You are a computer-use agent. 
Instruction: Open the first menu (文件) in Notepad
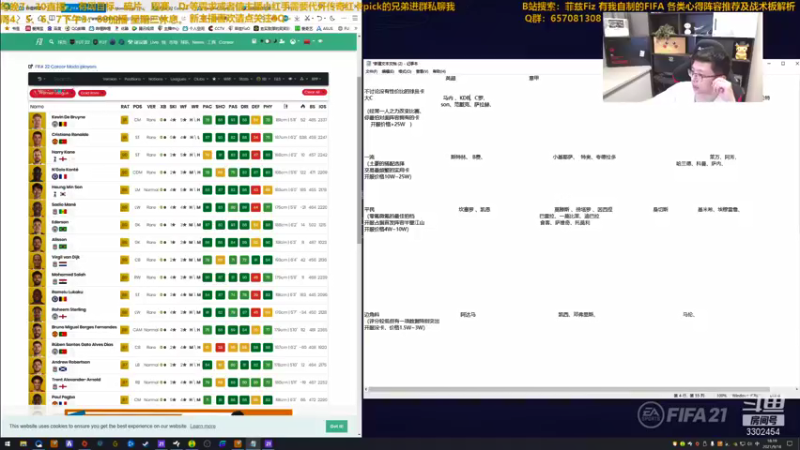pyautogui.click(x=371, y=71)
